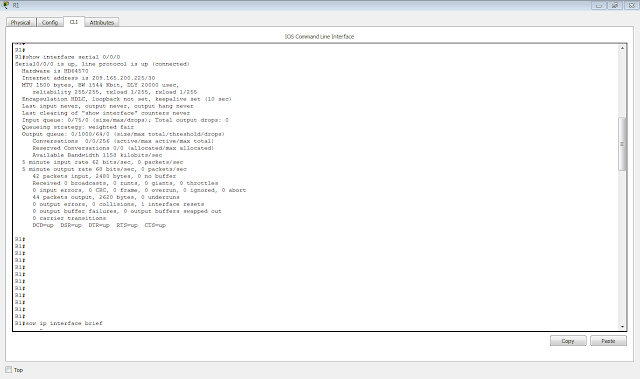
Task: Click the R1 window title icon
Action: (x=5, y=5)
